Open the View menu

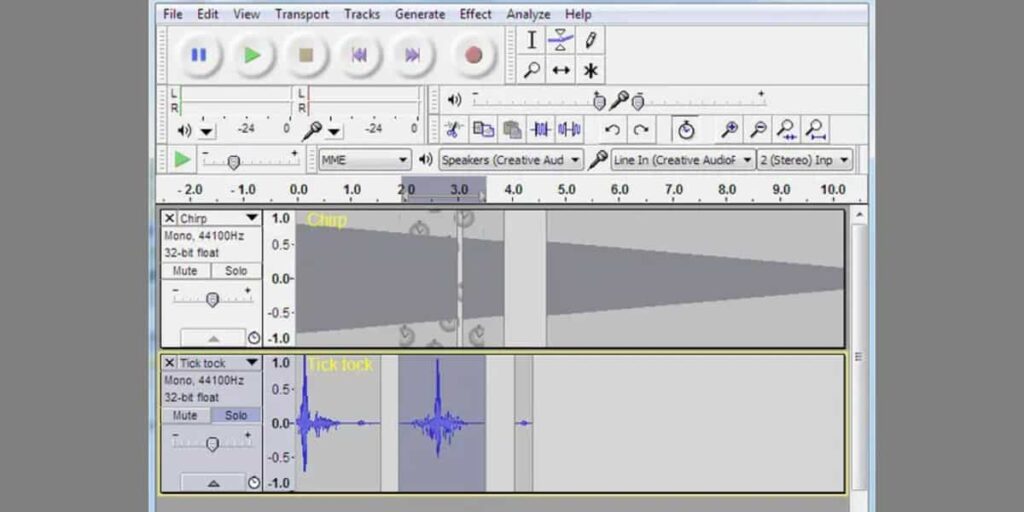click(x=246, y=14)
